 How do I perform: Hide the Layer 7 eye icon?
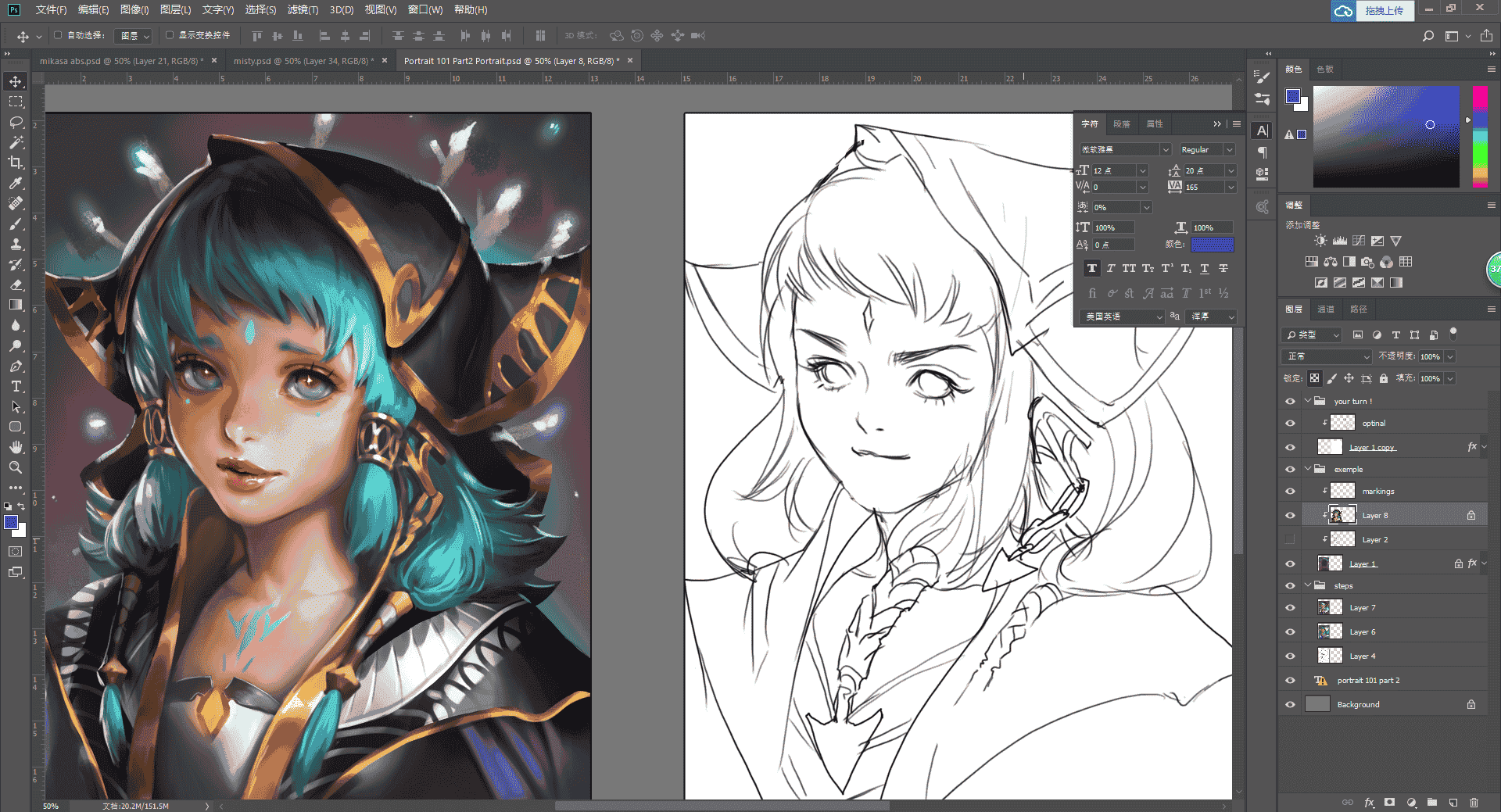pos(1290,607)
